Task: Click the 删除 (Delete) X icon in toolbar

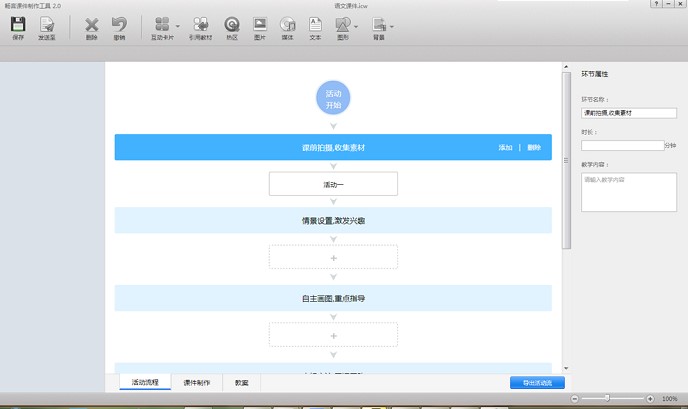Action: (92, 25)
